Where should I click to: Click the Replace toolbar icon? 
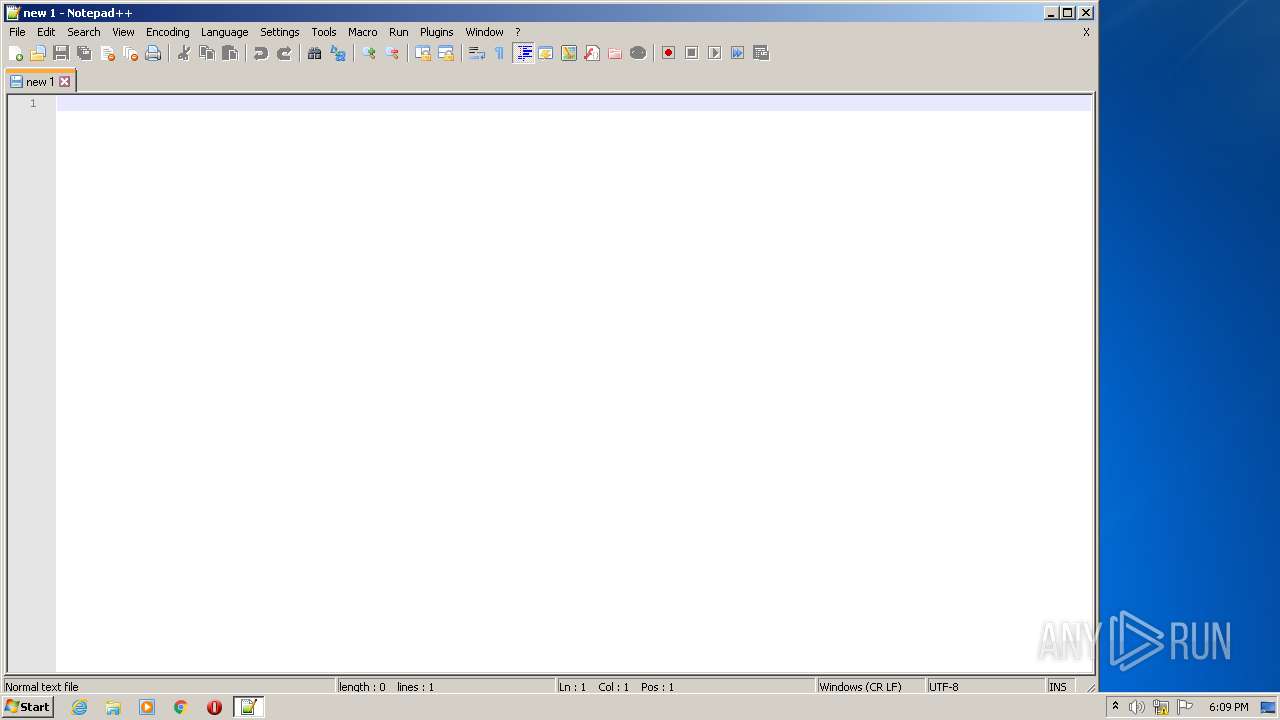point(338,53)
